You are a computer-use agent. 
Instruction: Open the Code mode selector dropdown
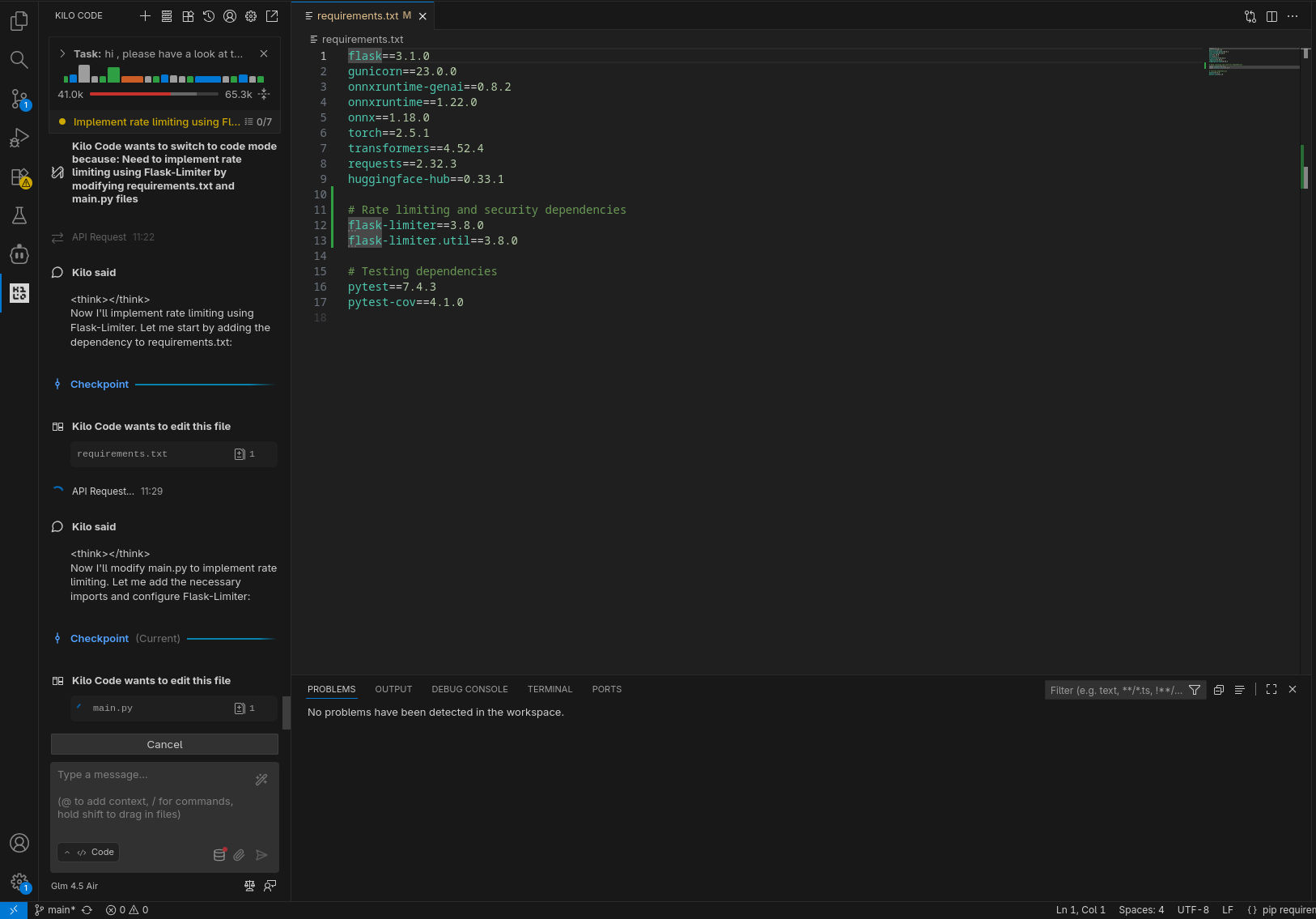[89, 853]
